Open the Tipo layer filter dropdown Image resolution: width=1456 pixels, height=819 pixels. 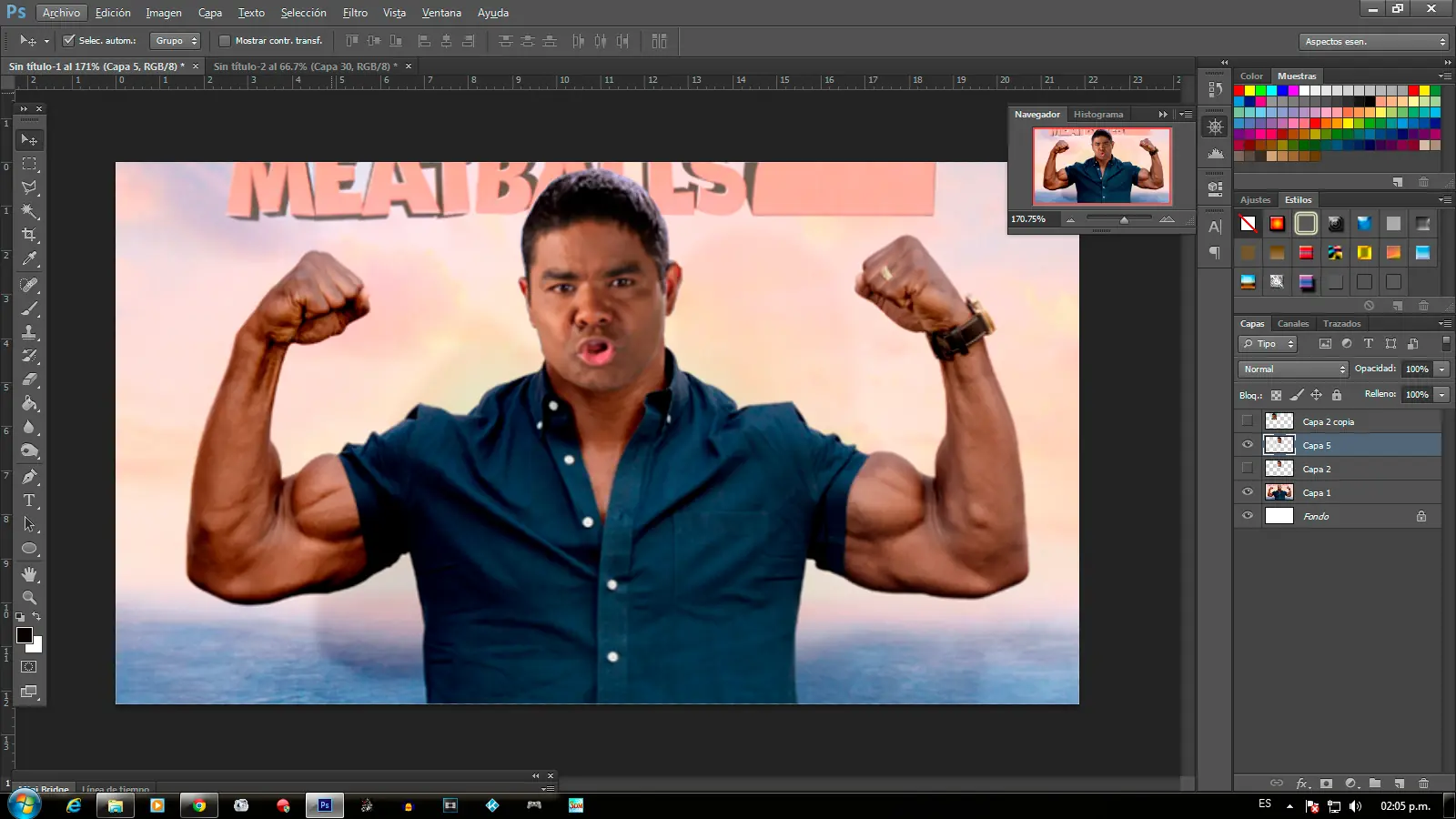pyautogui.click(x=1268, y=344)
